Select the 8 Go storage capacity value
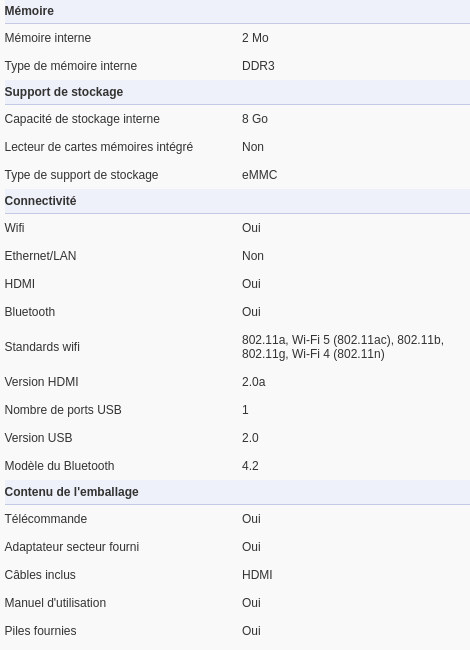Image resolution: width=470 pixels, height=650 pixels. pyautogui.click(x=255, y=119)
